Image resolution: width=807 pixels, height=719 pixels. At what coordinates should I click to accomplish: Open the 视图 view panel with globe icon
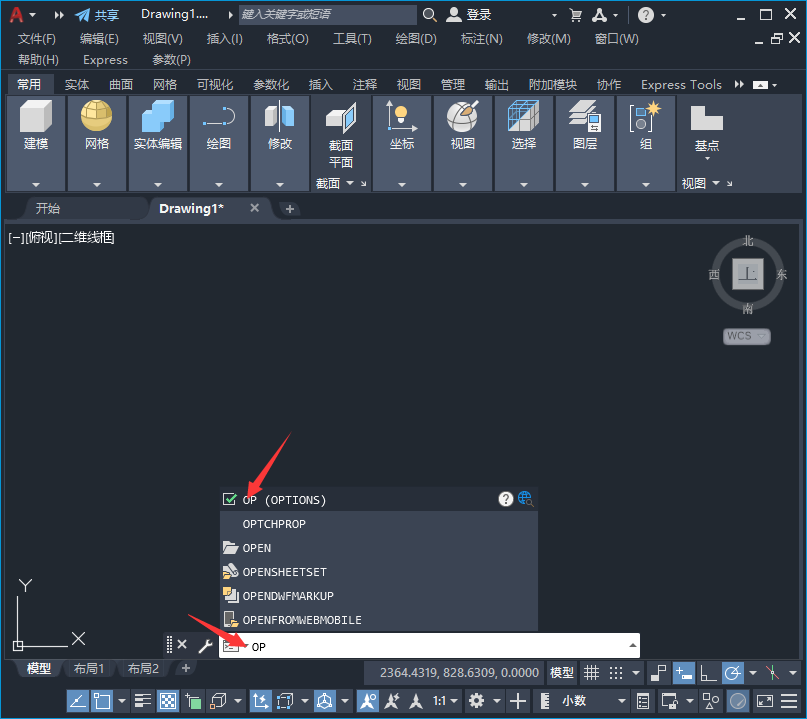tap(462, 143)
